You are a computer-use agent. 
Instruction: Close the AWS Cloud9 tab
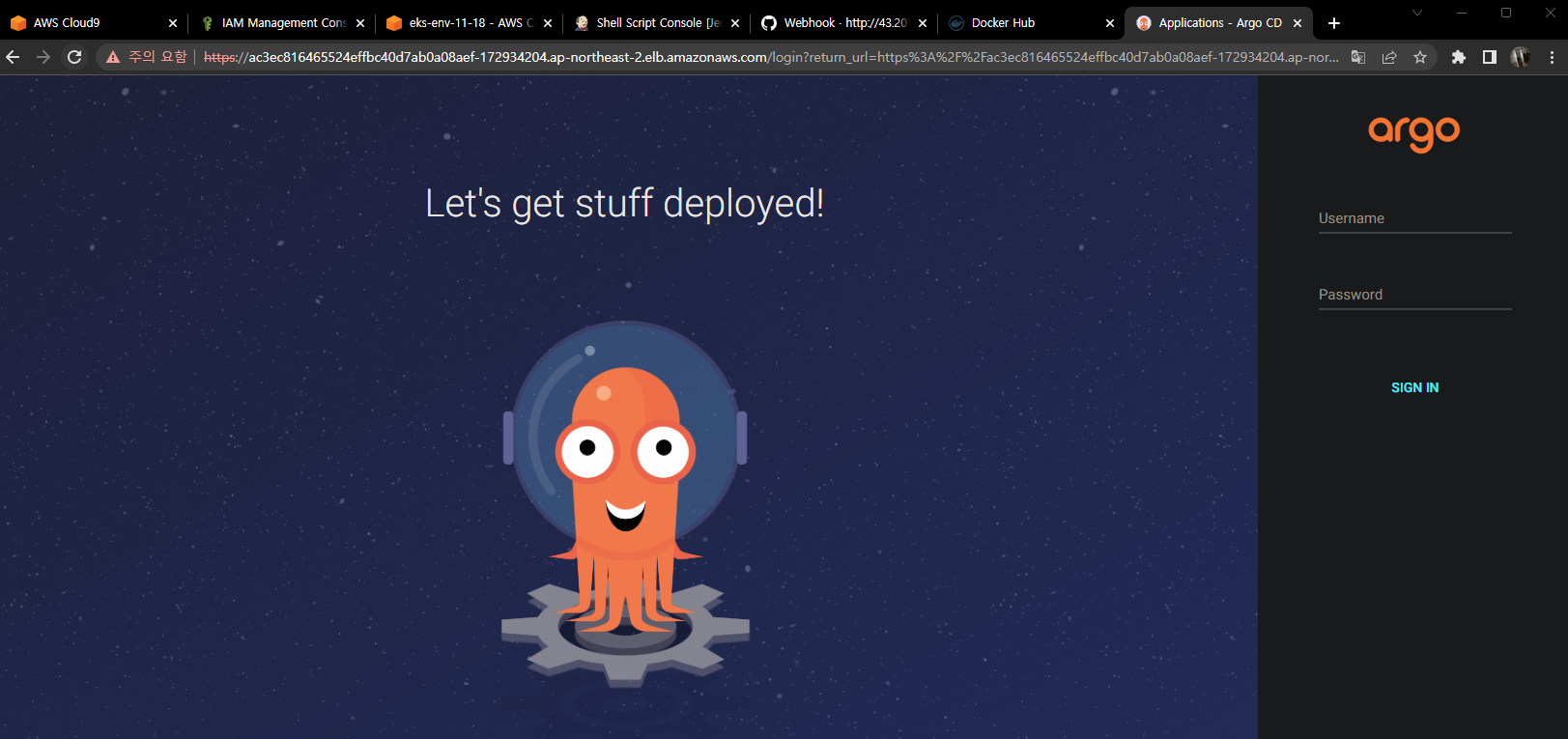point(173,23)
